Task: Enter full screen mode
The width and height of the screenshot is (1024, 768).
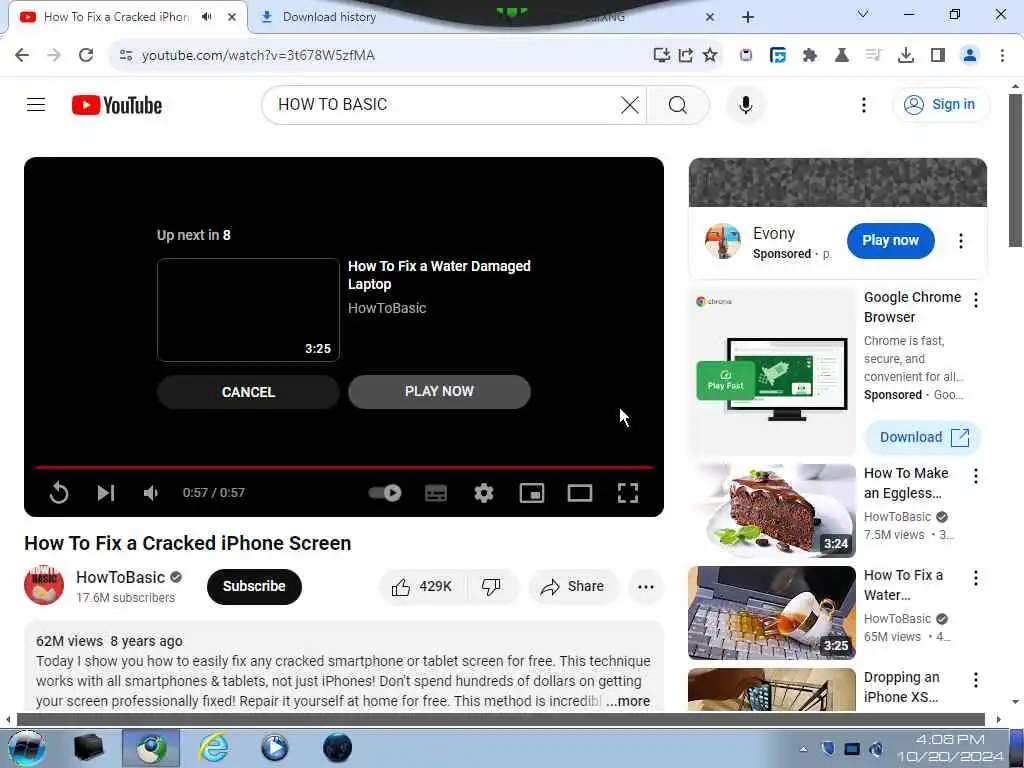Action: (x=628, y=492)
